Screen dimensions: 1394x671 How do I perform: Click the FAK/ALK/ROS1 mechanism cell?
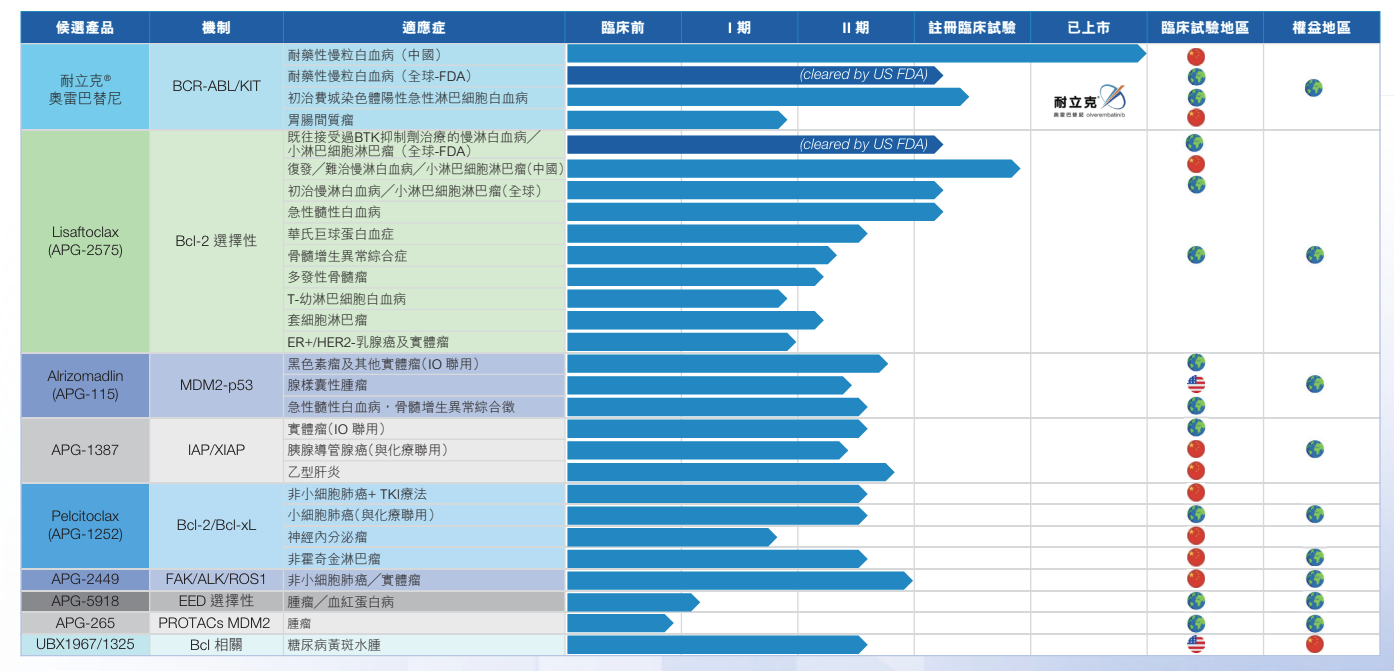(216, 579)
